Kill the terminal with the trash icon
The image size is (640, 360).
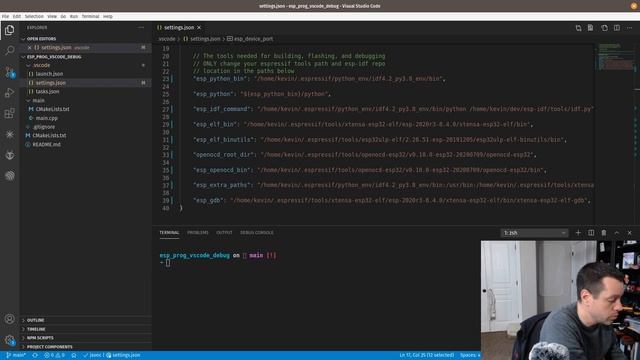pos(604,233)
